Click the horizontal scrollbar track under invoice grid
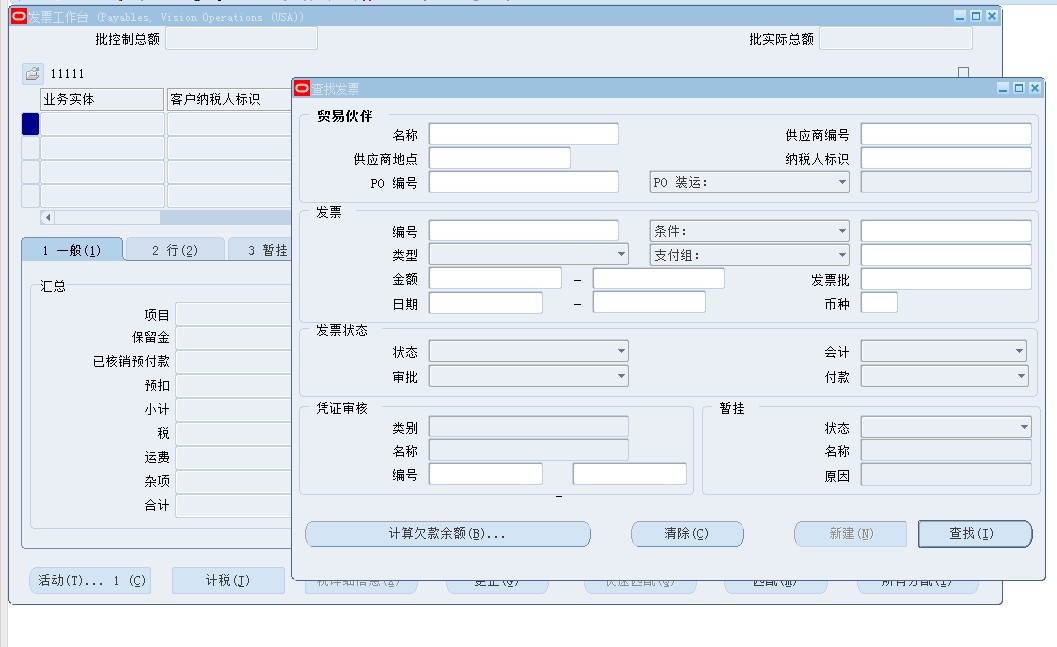This screenshot has width=1057, height=647. 225,217
